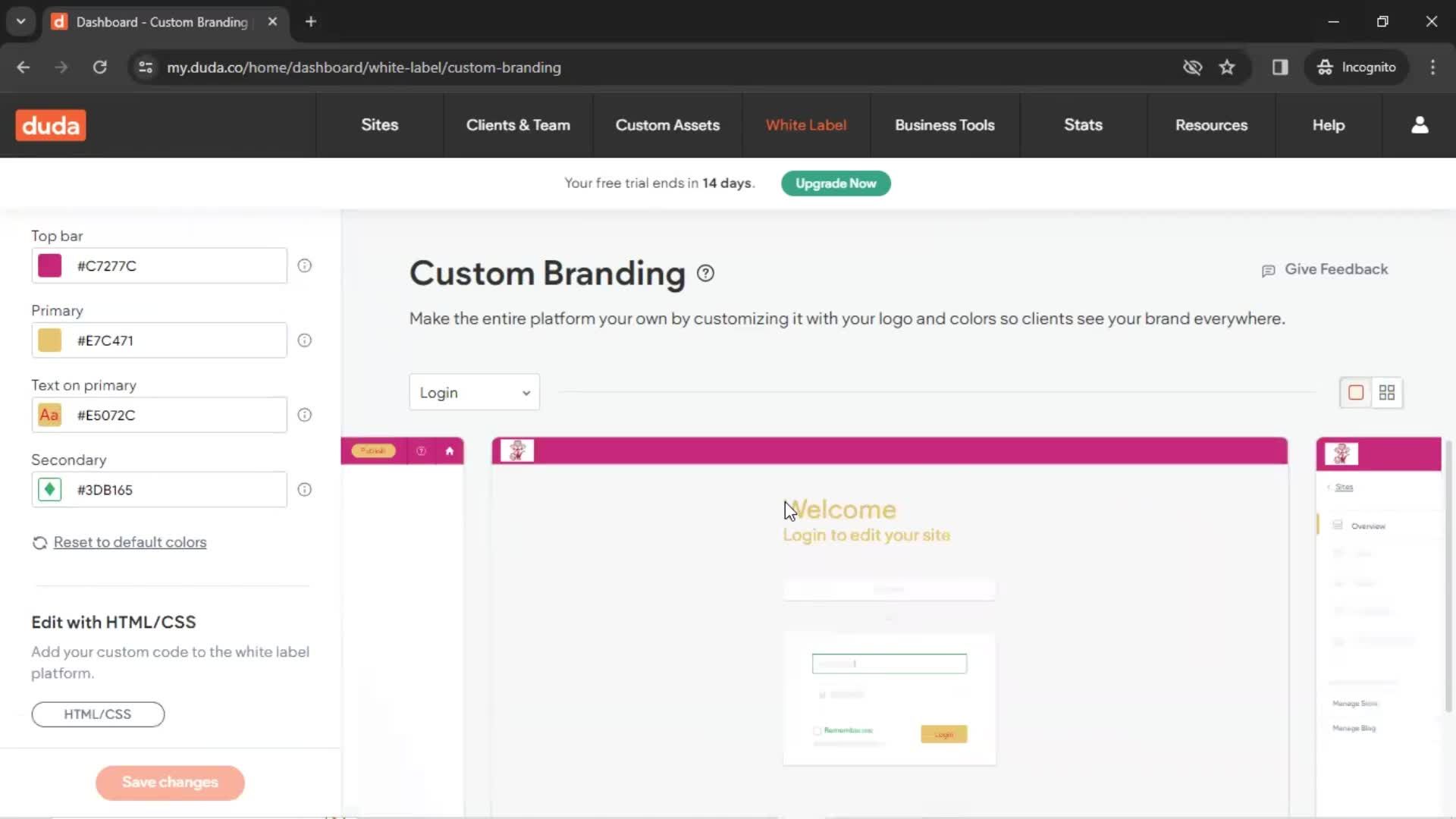Open the Primary color swatch
Viewport: 1456px width, 819px height.
[50, 340]
